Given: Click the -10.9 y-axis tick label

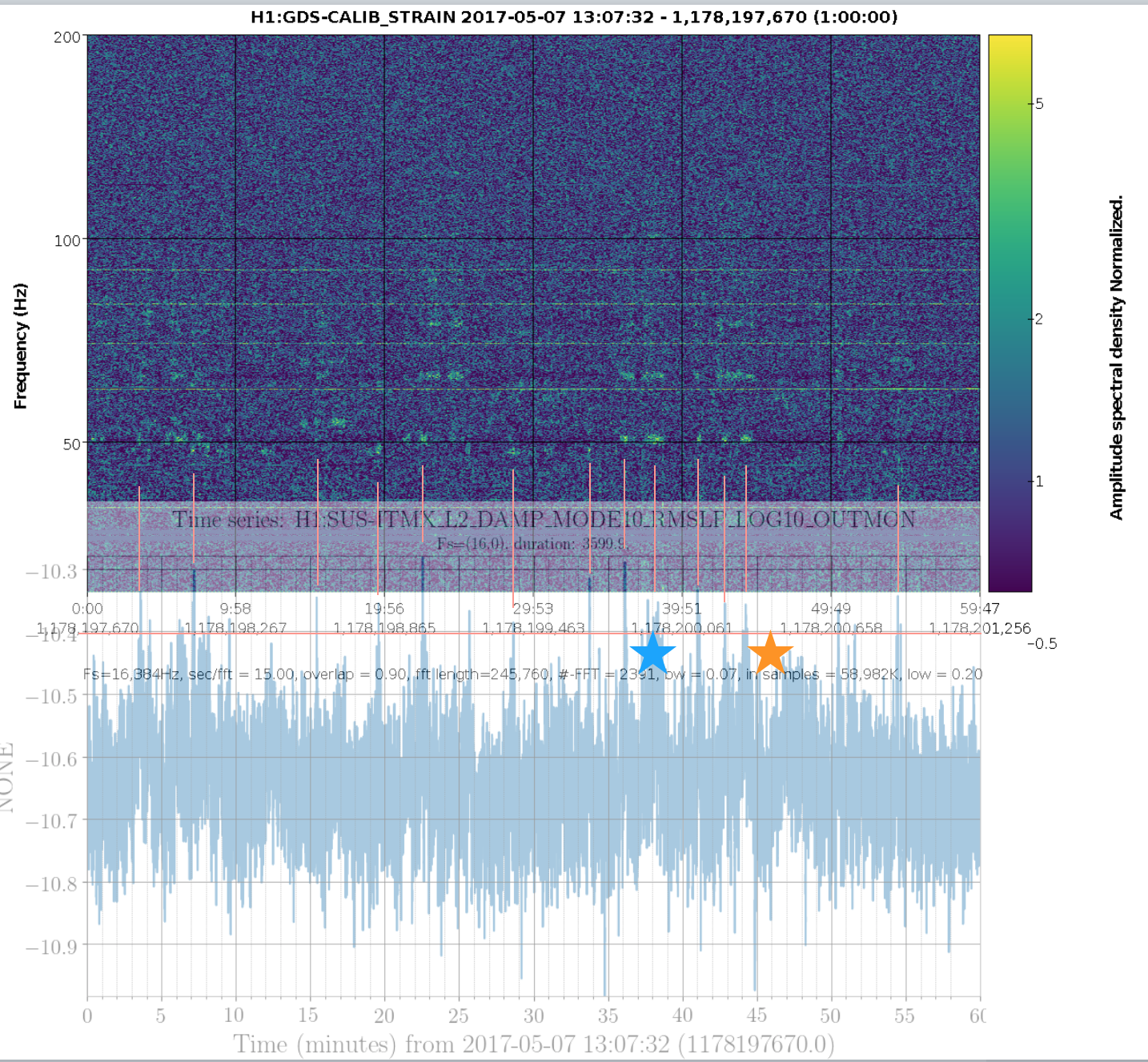Looking at the screenshot, I should (52, 947).
